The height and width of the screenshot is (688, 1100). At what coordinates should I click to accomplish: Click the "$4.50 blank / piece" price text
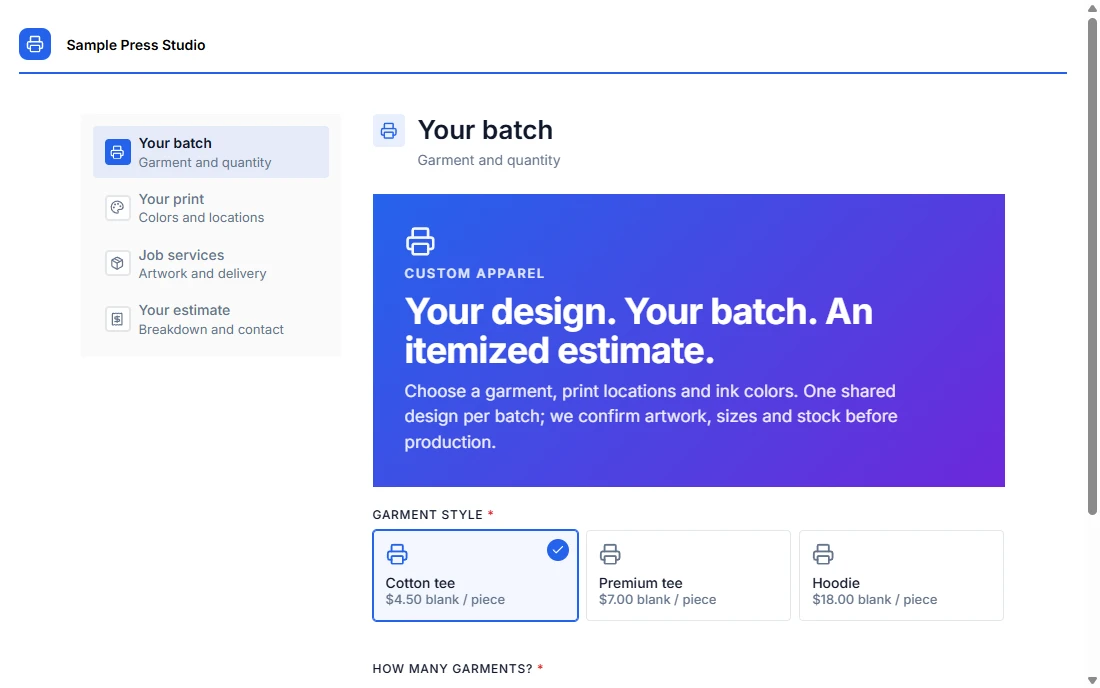pos(445,600)
